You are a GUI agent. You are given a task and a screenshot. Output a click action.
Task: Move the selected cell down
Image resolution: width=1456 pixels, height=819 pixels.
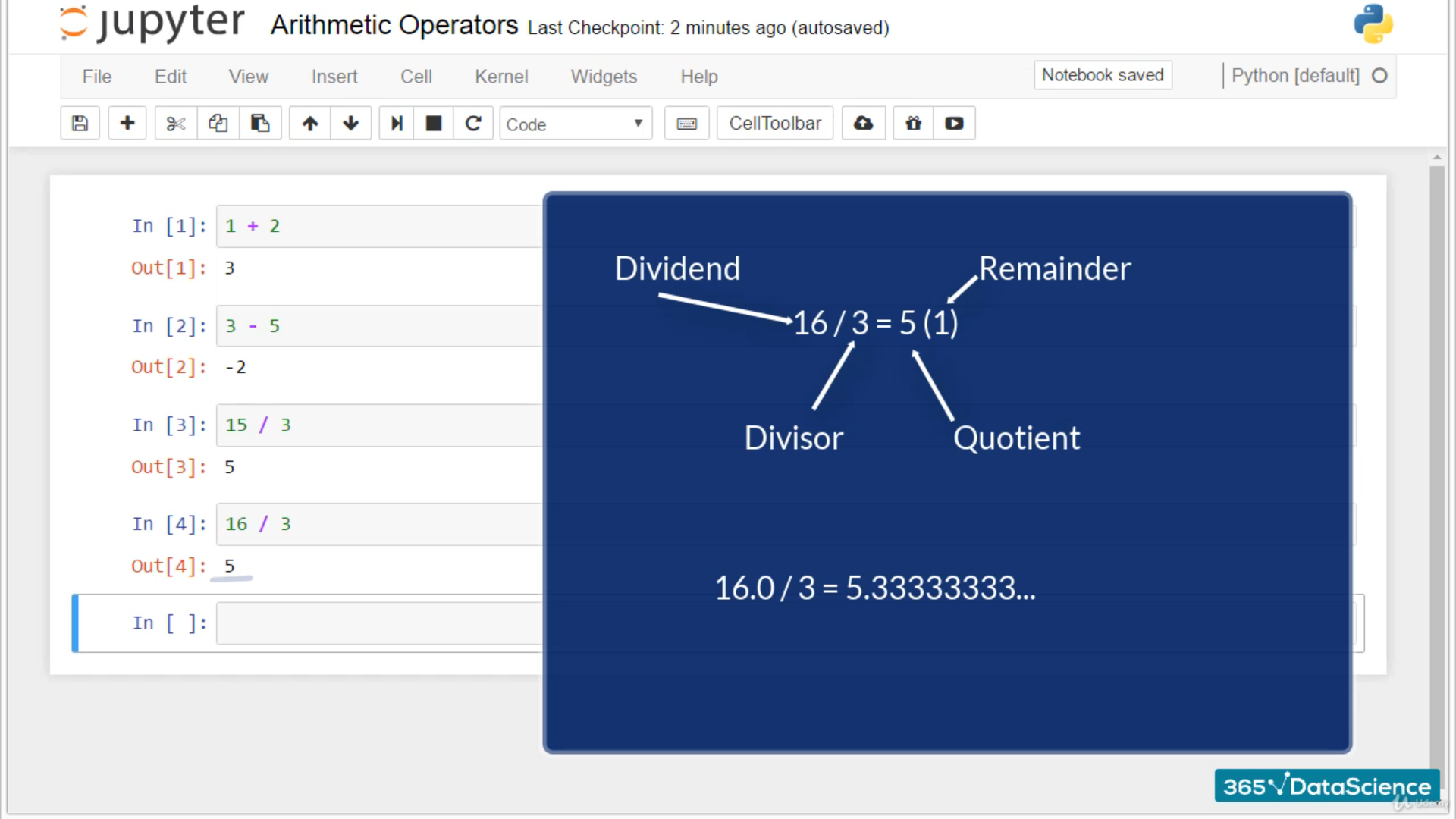[x=350, y=124]
